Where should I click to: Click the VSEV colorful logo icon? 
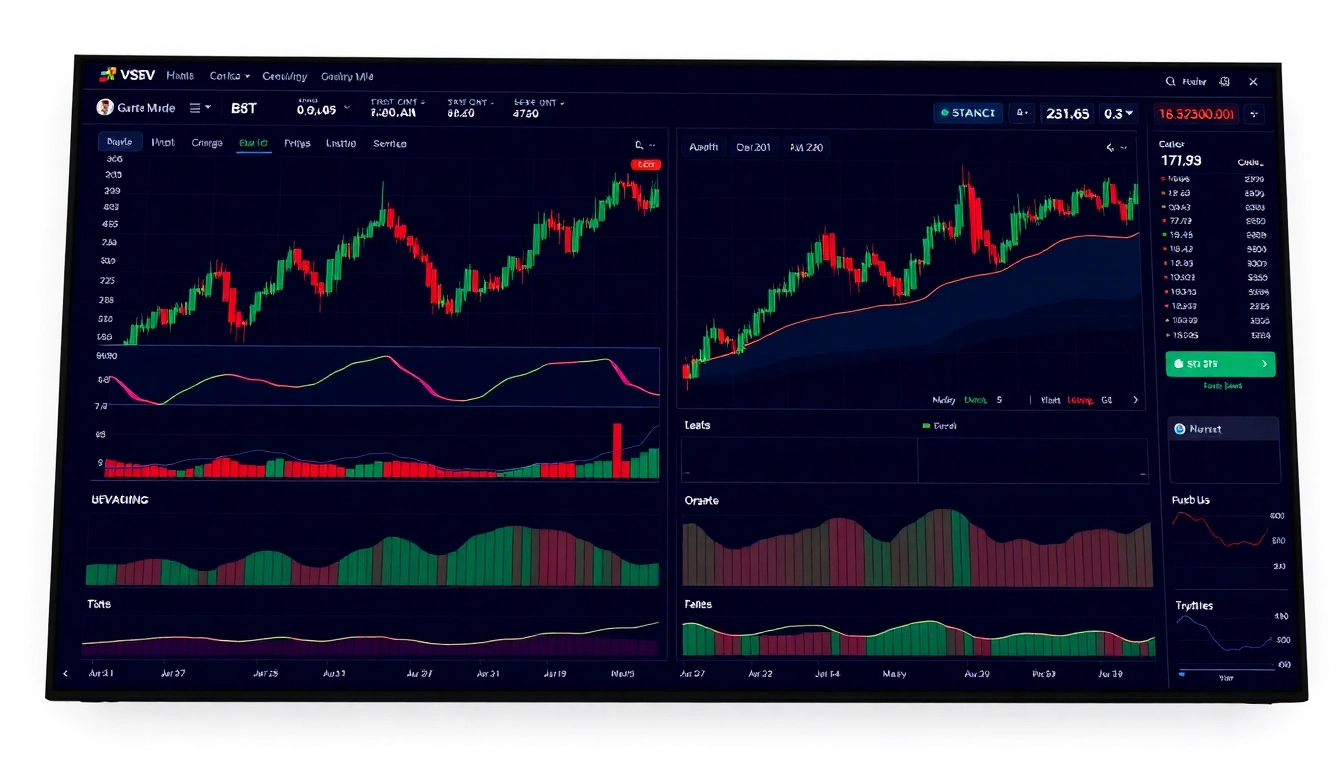click(x=108, y=75)
